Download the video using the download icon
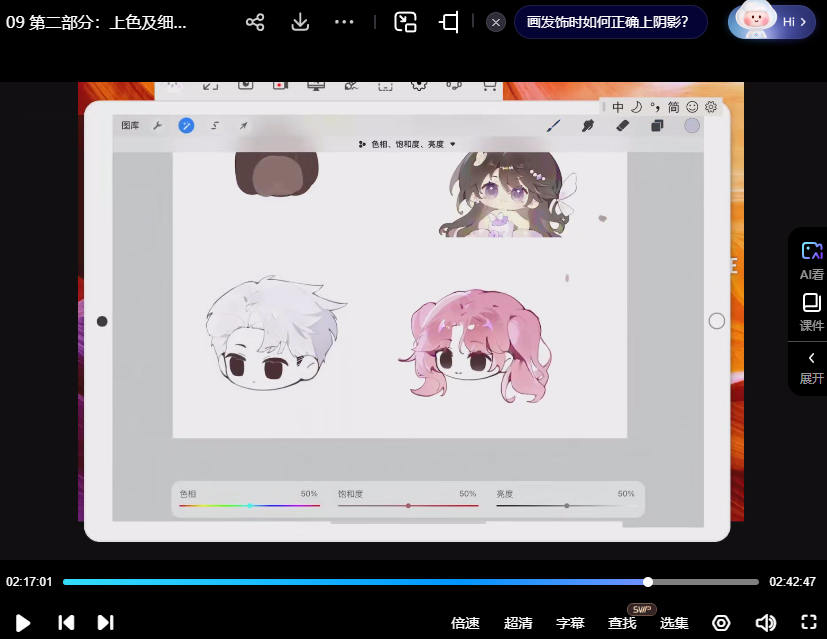Viewport: 827px width, 639px height. coord(300,22)
